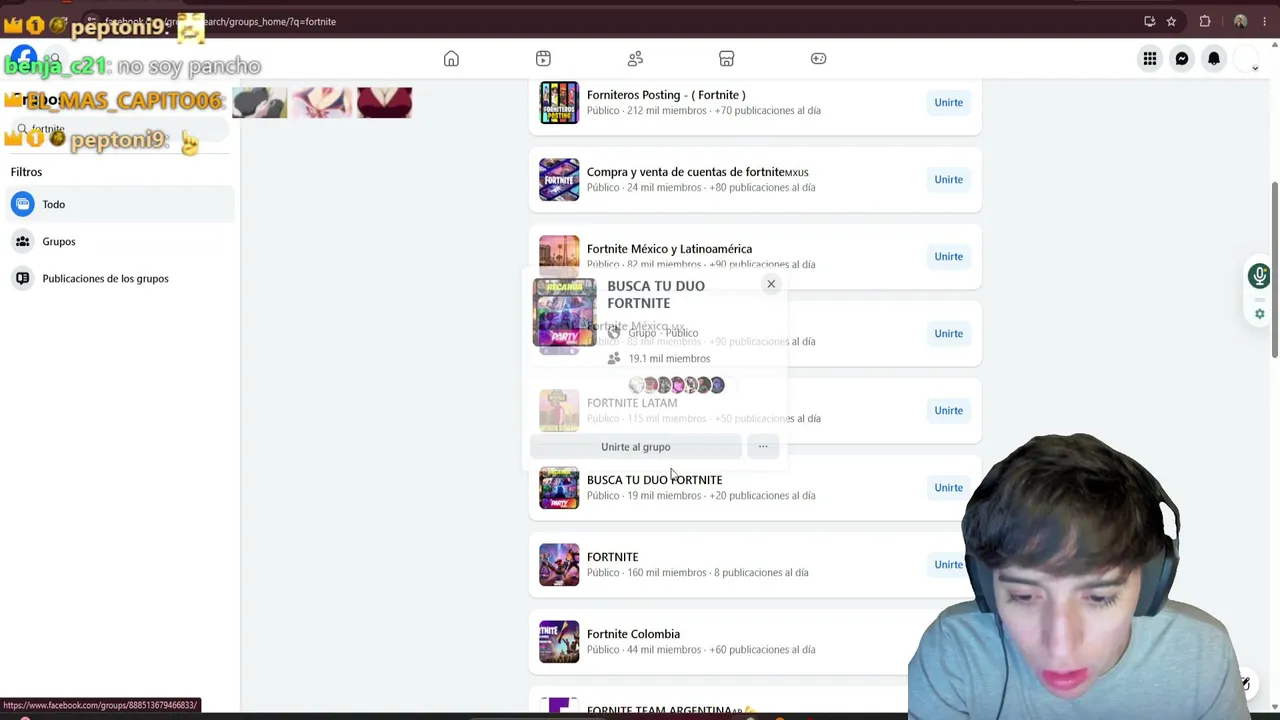1280x720 pixels.
Task: Join Fortnite México y Latinoamérica group
Action: pos(949,256)
